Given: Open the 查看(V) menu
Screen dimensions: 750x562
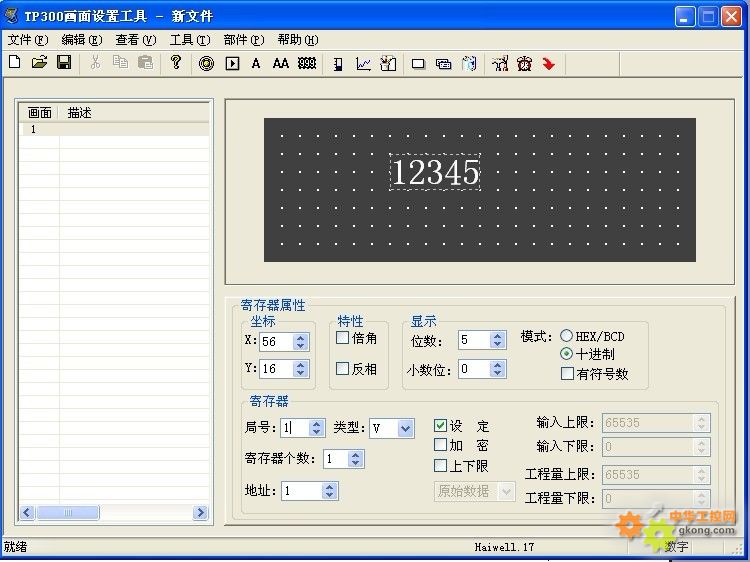Looking at the screenshot, I should 136,40.
